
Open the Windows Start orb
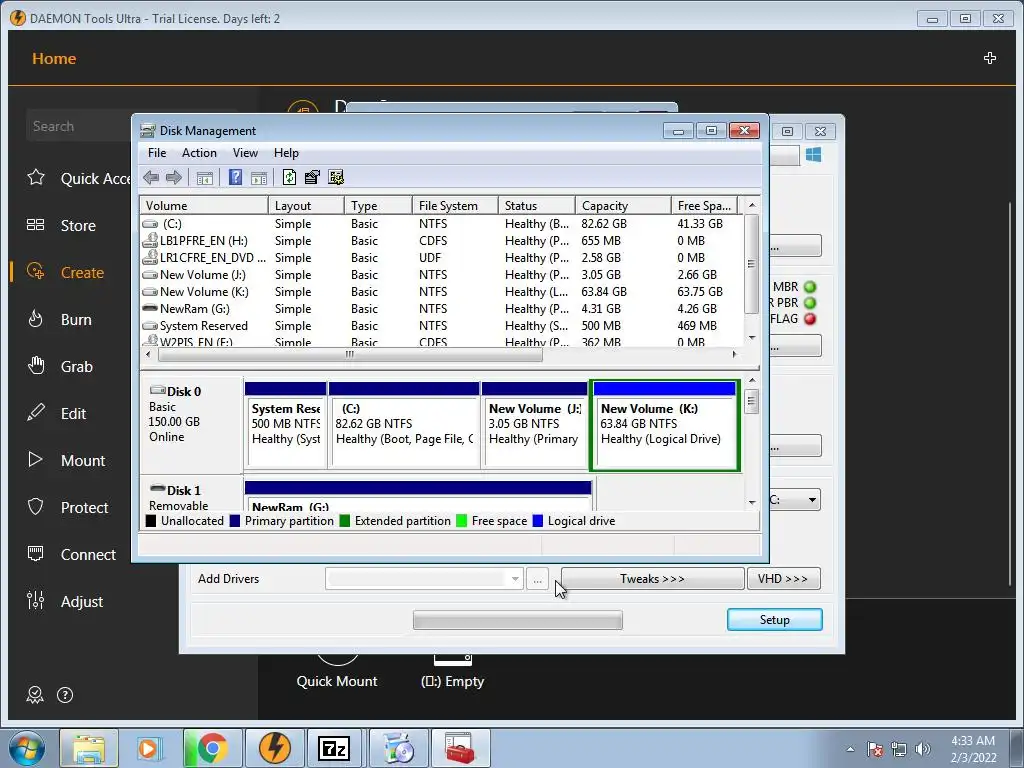click(26, 748)
